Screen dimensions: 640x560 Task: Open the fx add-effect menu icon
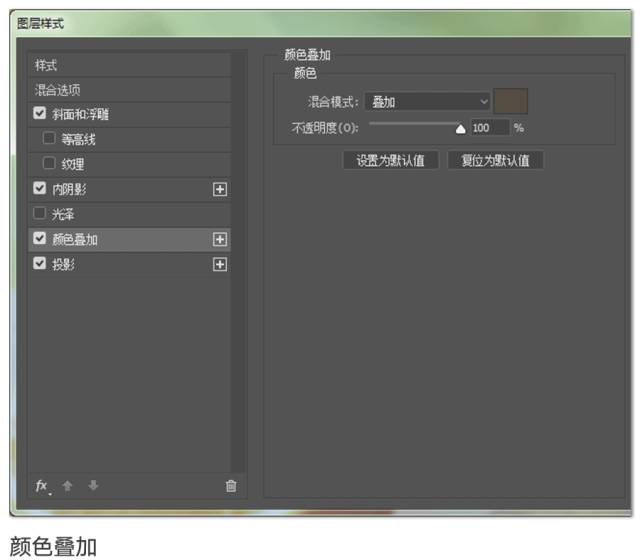click(x=43, y=486)
